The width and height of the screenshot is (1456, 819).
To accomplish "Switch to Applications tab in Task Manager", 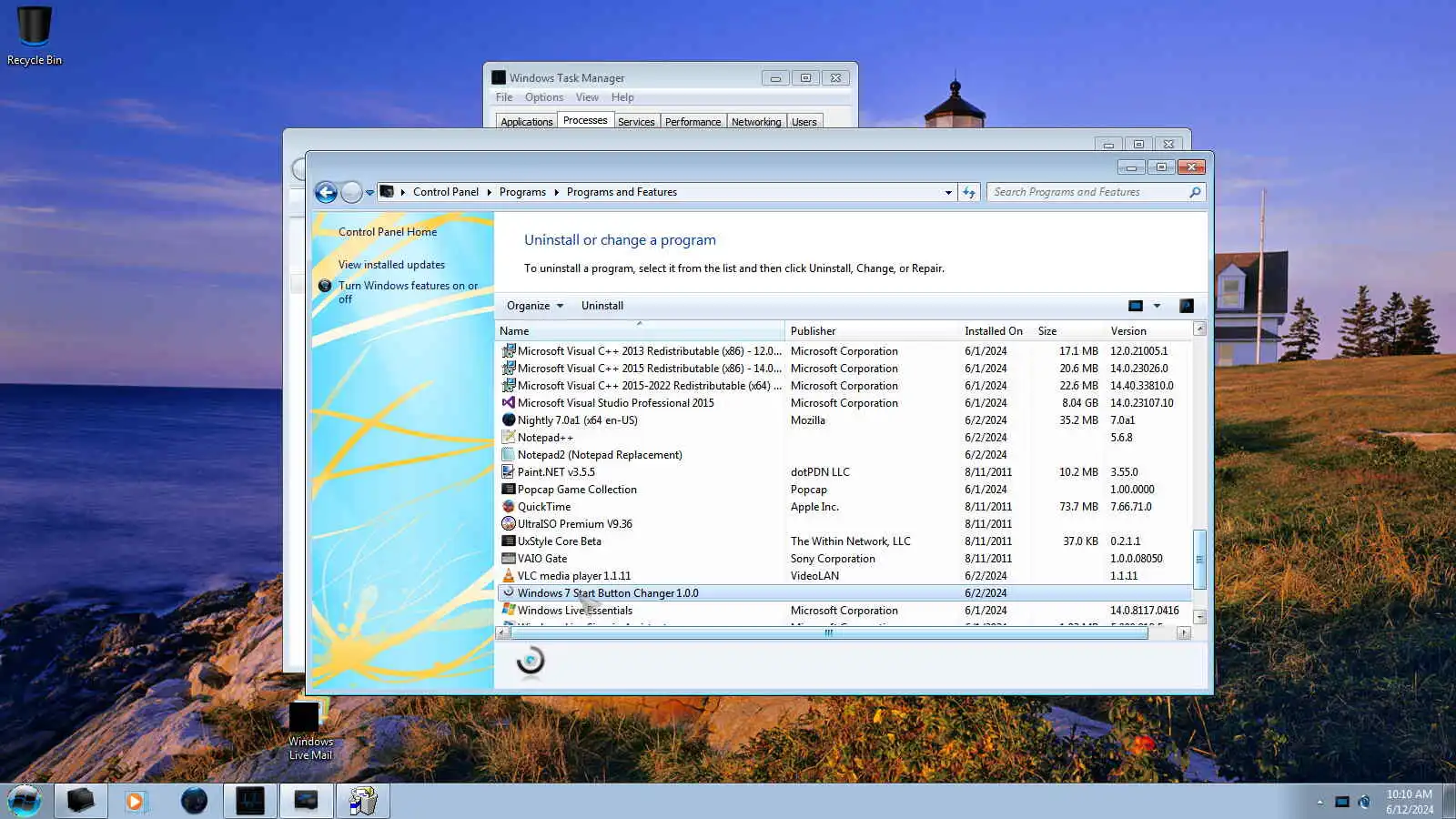I will [526, 122].
